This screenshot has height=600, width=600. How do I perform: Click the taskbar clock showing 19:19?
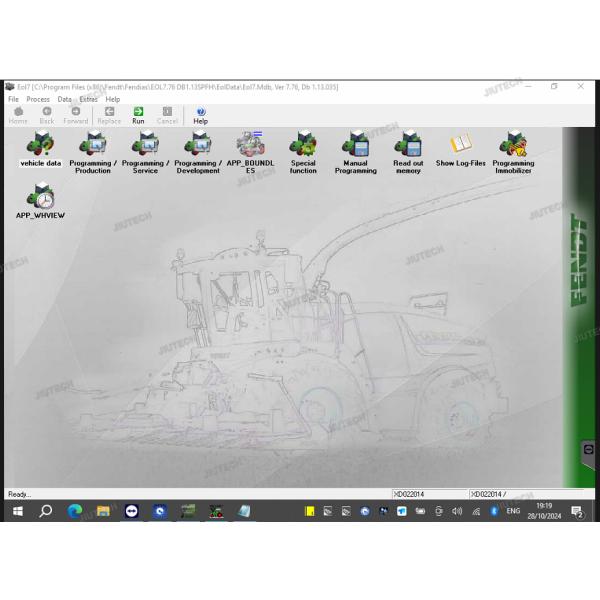tap(543, 511)
